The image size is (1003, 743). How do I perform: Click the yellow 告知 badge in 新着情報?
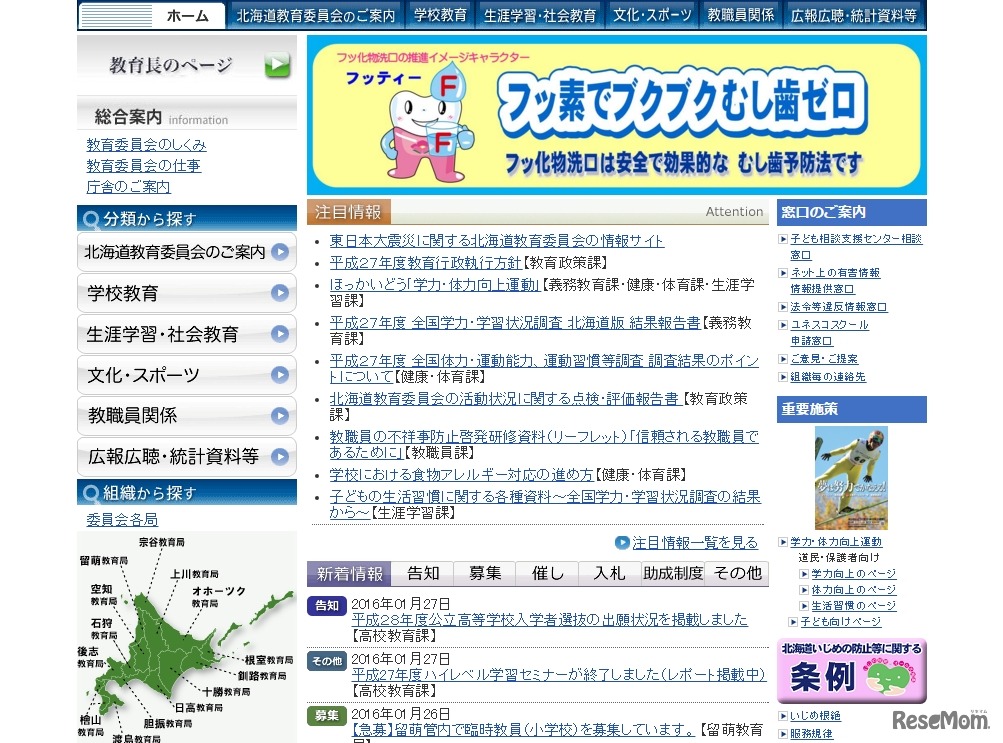click(326, 607)
